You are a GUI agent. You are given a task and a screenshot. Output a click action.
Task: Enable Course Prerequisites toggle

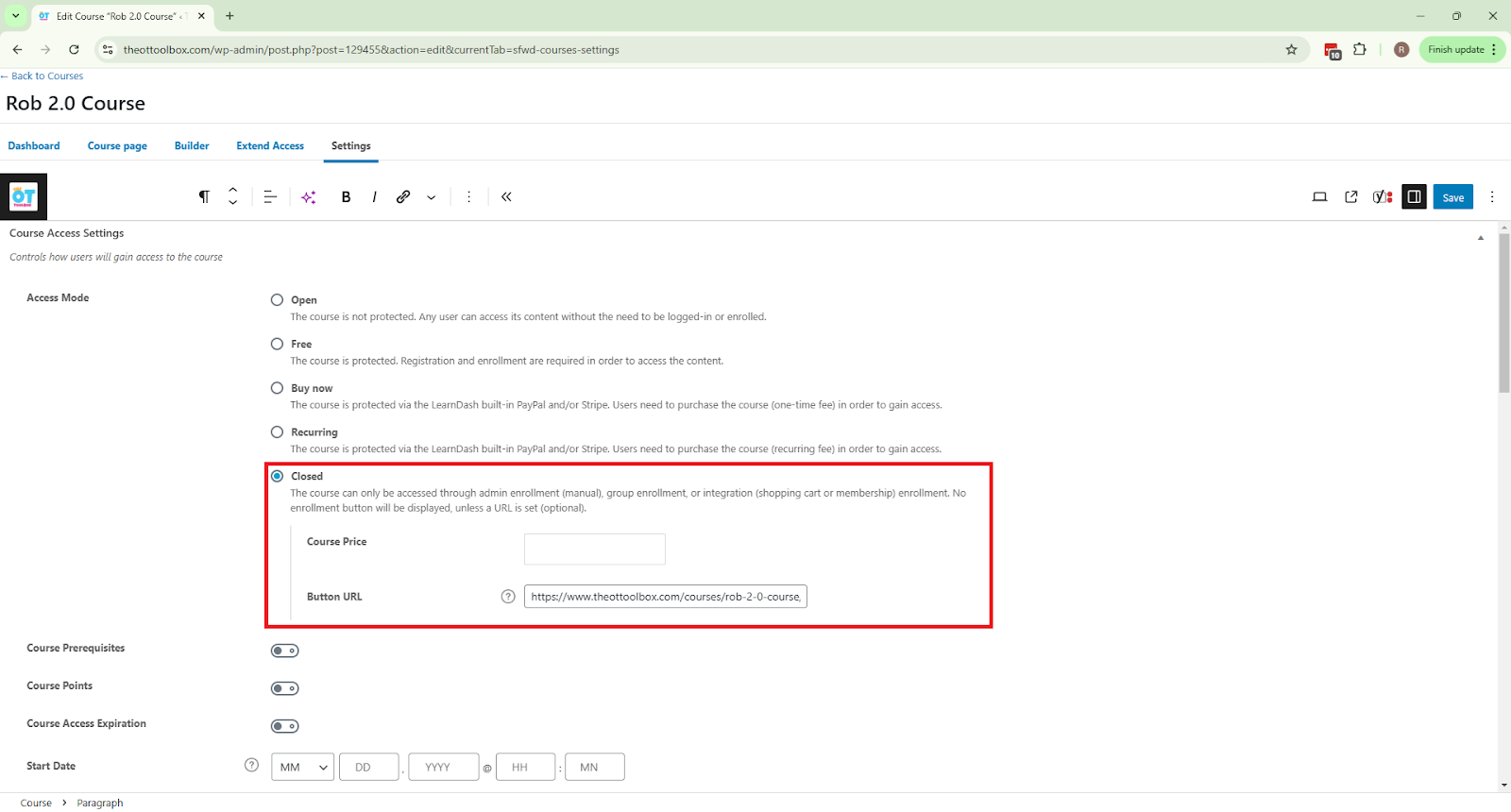click(284, 651)
